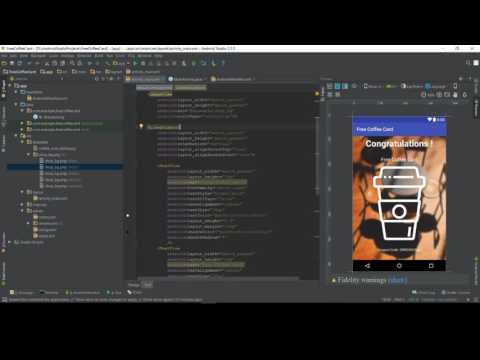Click the Open folder toolbar icon
The image size is (480, 360).
click(x=4, y=63)
